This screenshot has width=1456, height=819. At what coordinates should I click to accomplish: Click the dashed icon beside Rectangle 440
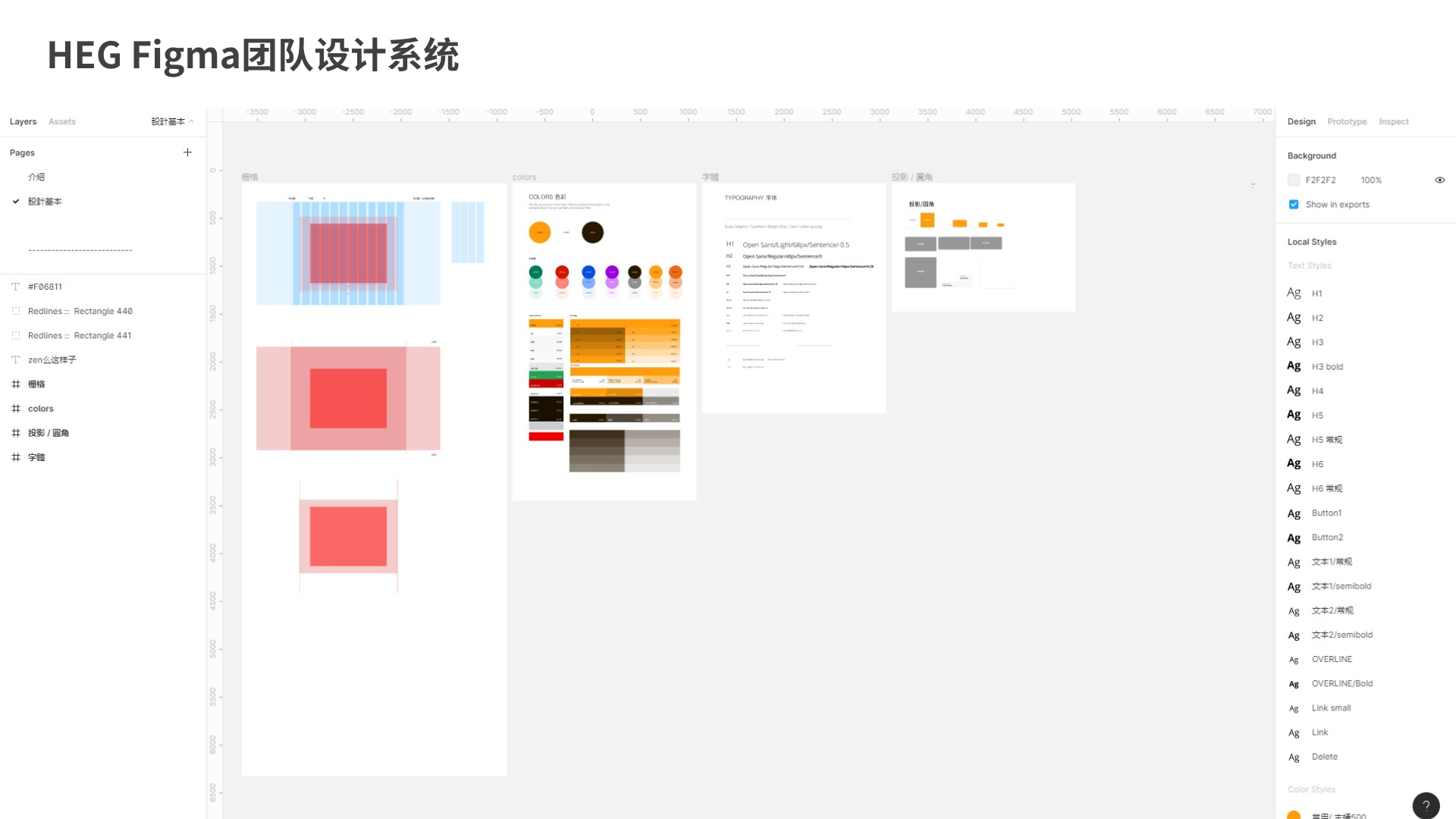pyautogui.click(x=16, y=311)
